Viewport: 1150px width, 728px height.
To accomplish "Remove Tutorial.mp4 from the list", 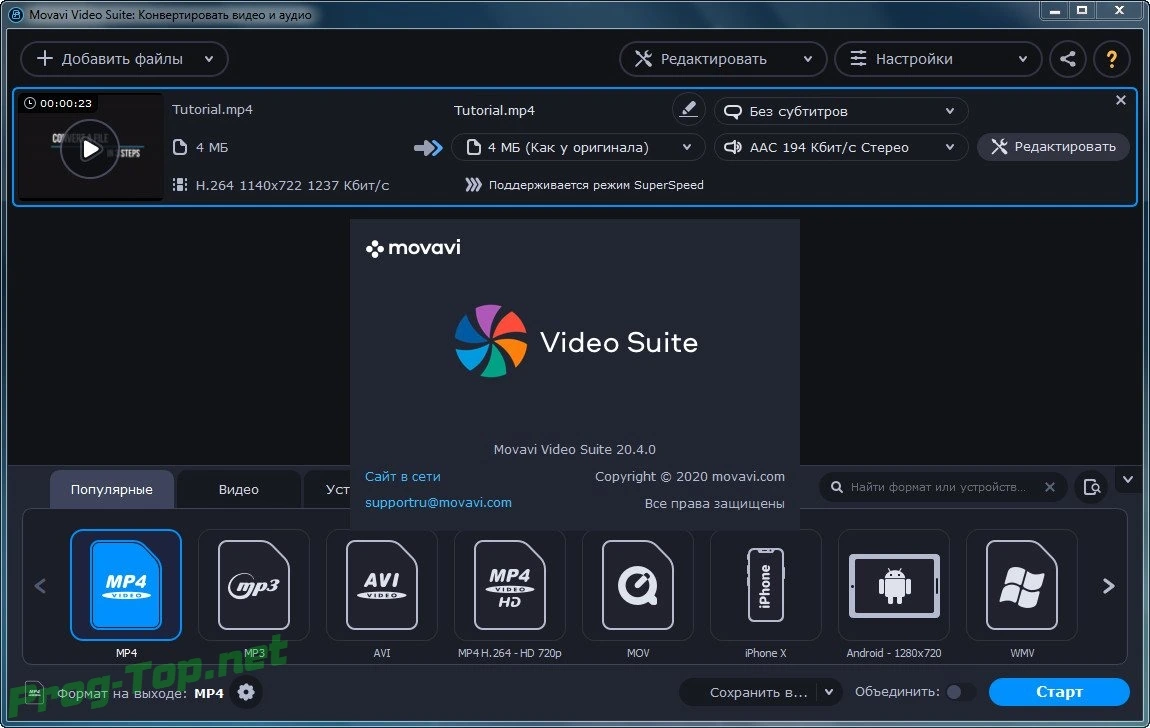I will click(1121, 100).
